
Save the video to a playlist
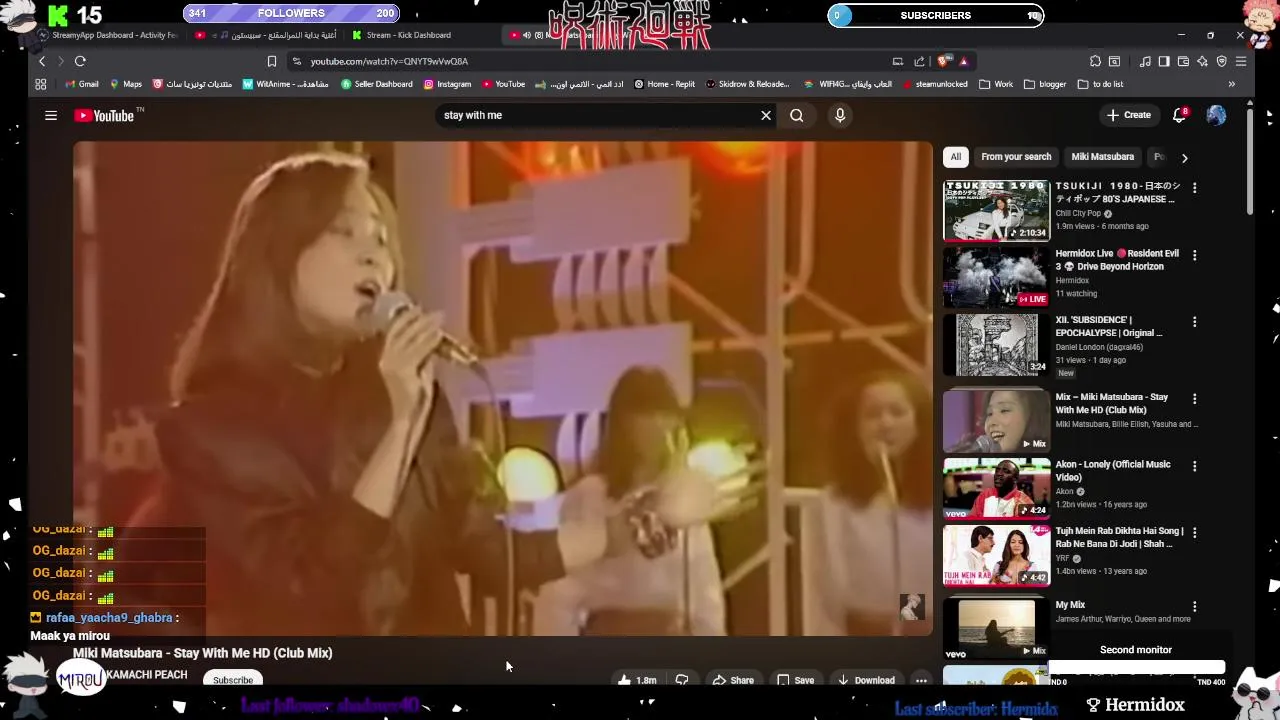[796, 681]
